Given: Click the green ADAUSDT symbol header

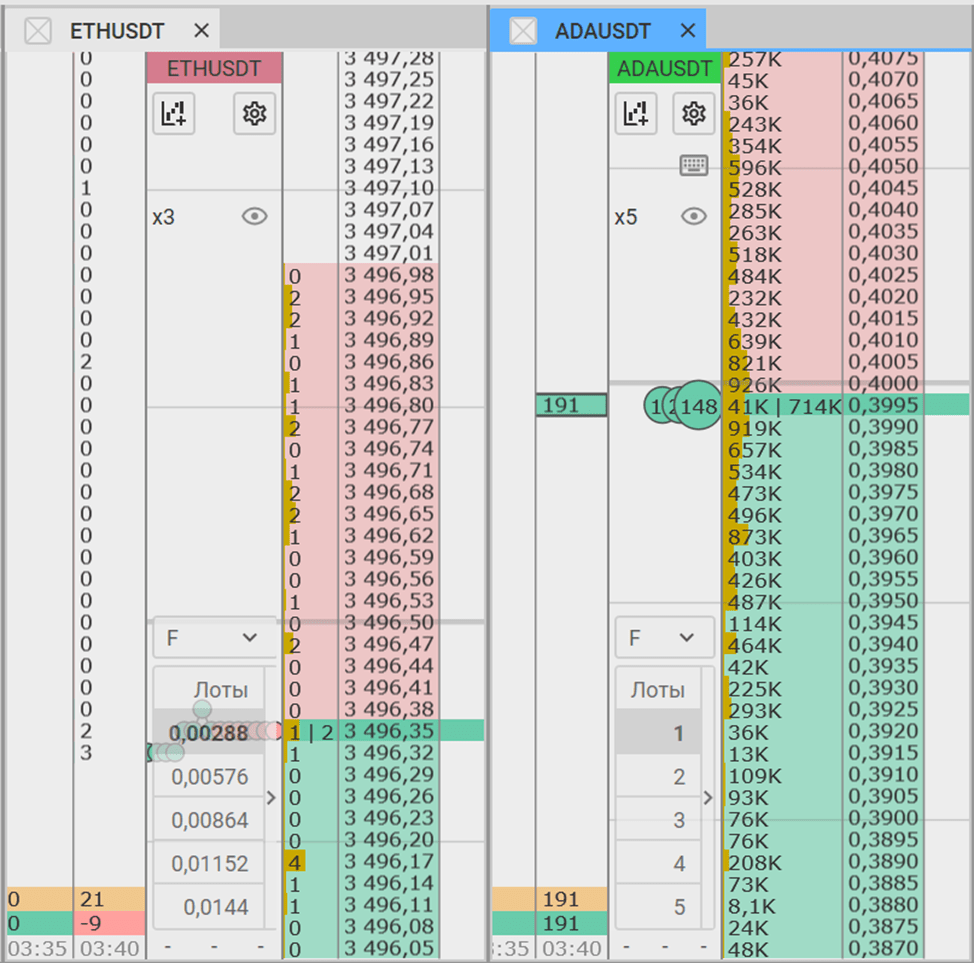Looking at the screenshot, I should coord(664,68).
